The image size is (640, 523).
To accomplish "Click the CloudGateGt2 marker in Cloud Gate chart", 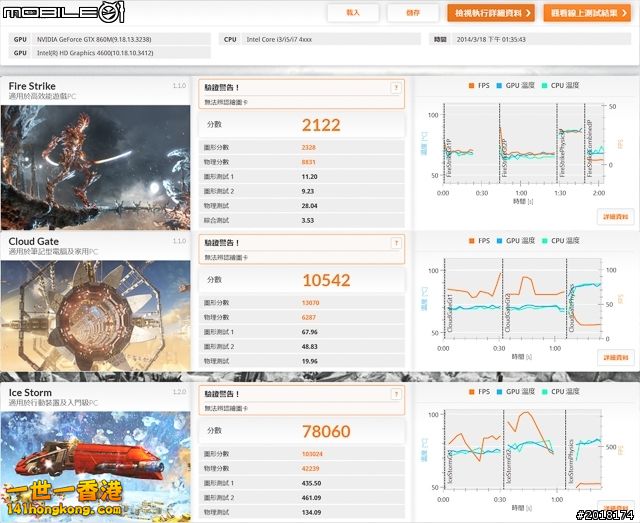I will click(508, 313).
